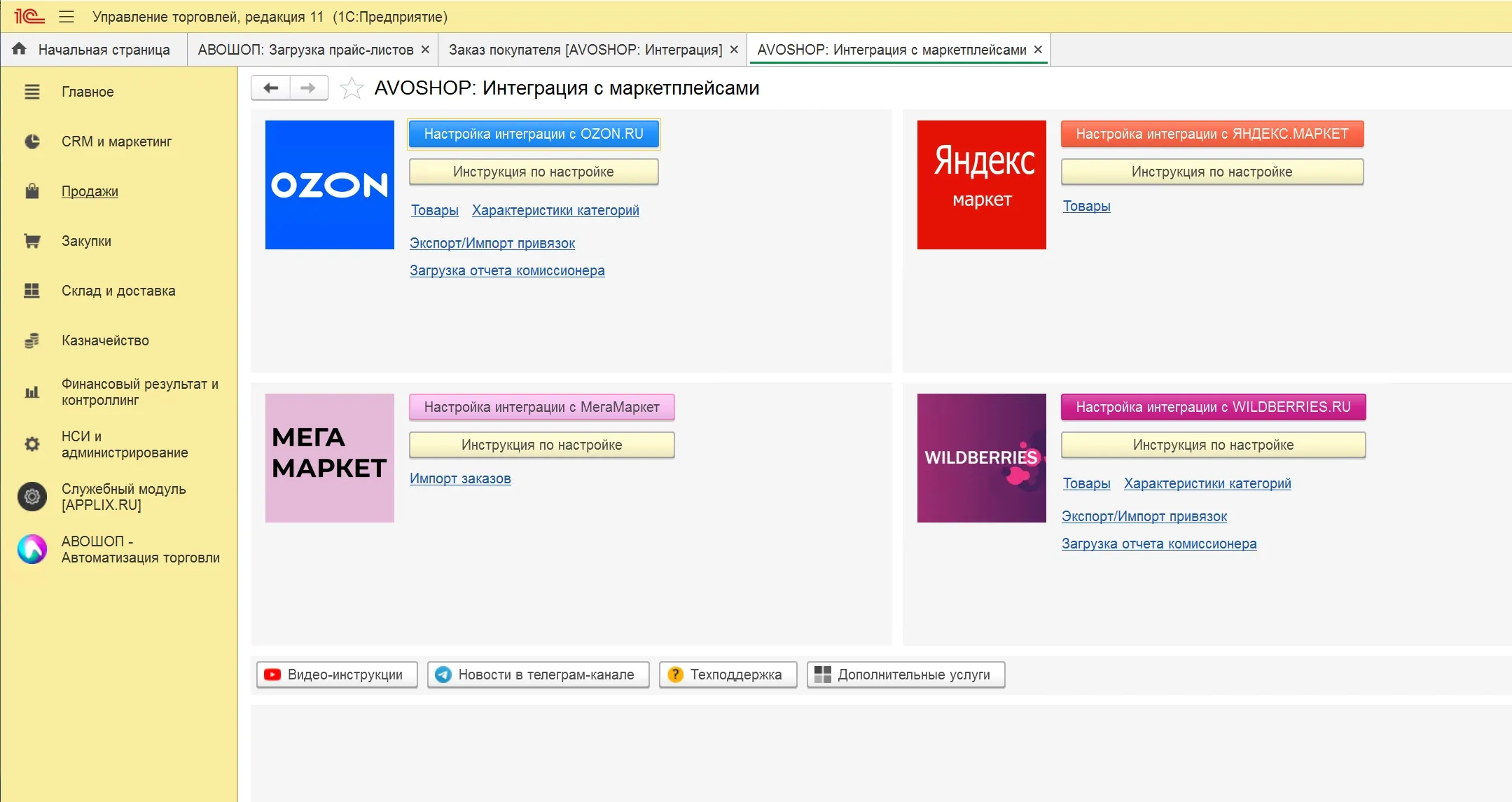
Task: Go forward with the right arrow button
Action: pyautogui.click(x=308, y=88)
